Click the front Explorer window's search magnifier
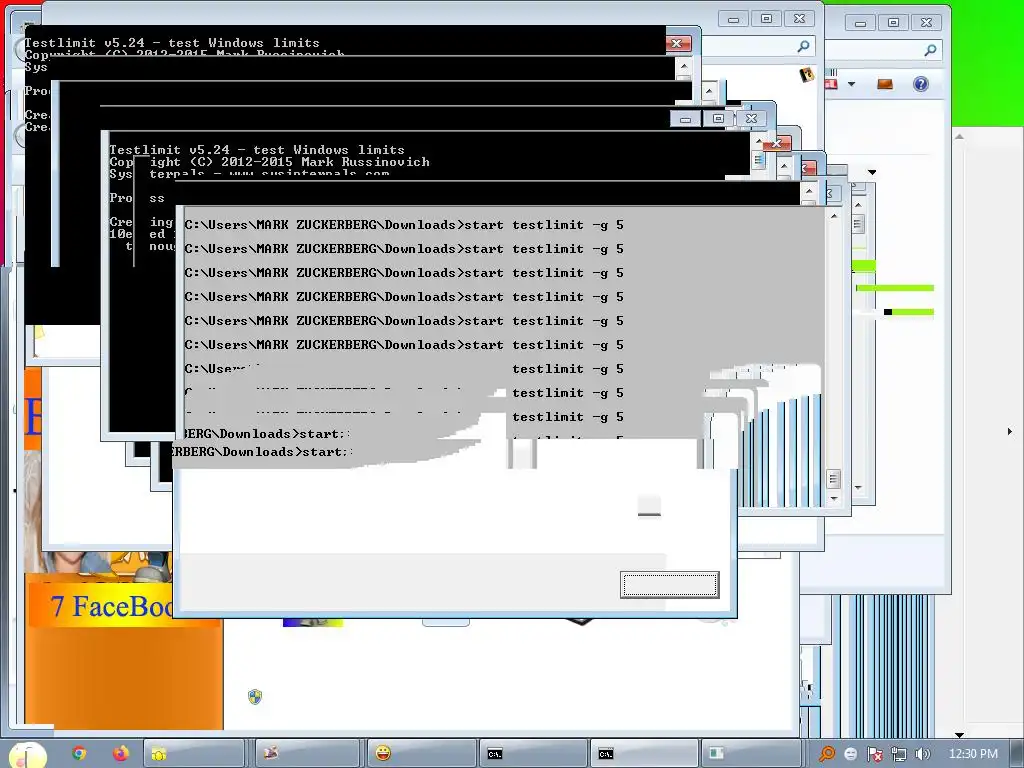The height and width of the screenshot is (768, 1024). (x=804, y=46)
